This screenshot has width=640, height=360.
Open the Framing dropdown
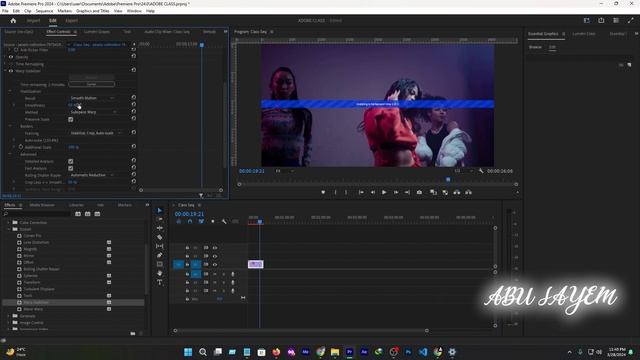click(x=96, y=133)
